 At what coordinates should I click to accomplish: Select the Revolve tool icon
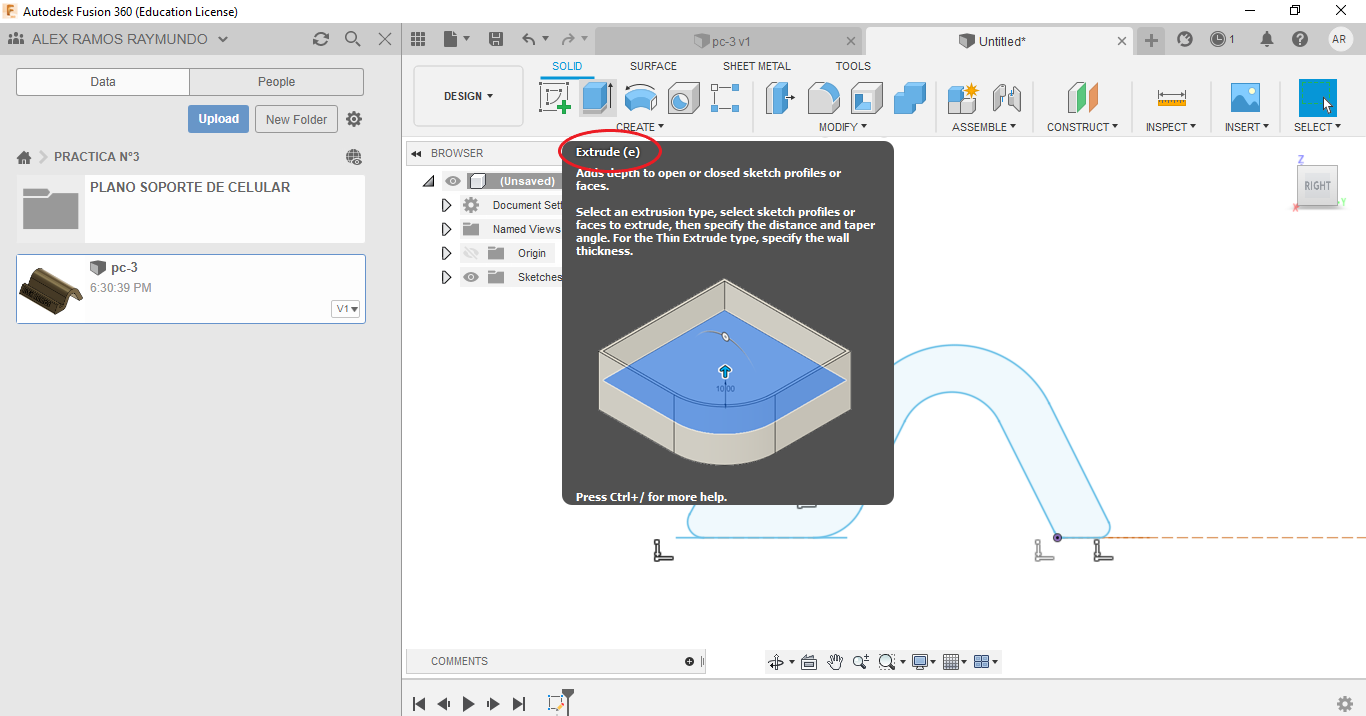tap(640, 98)
